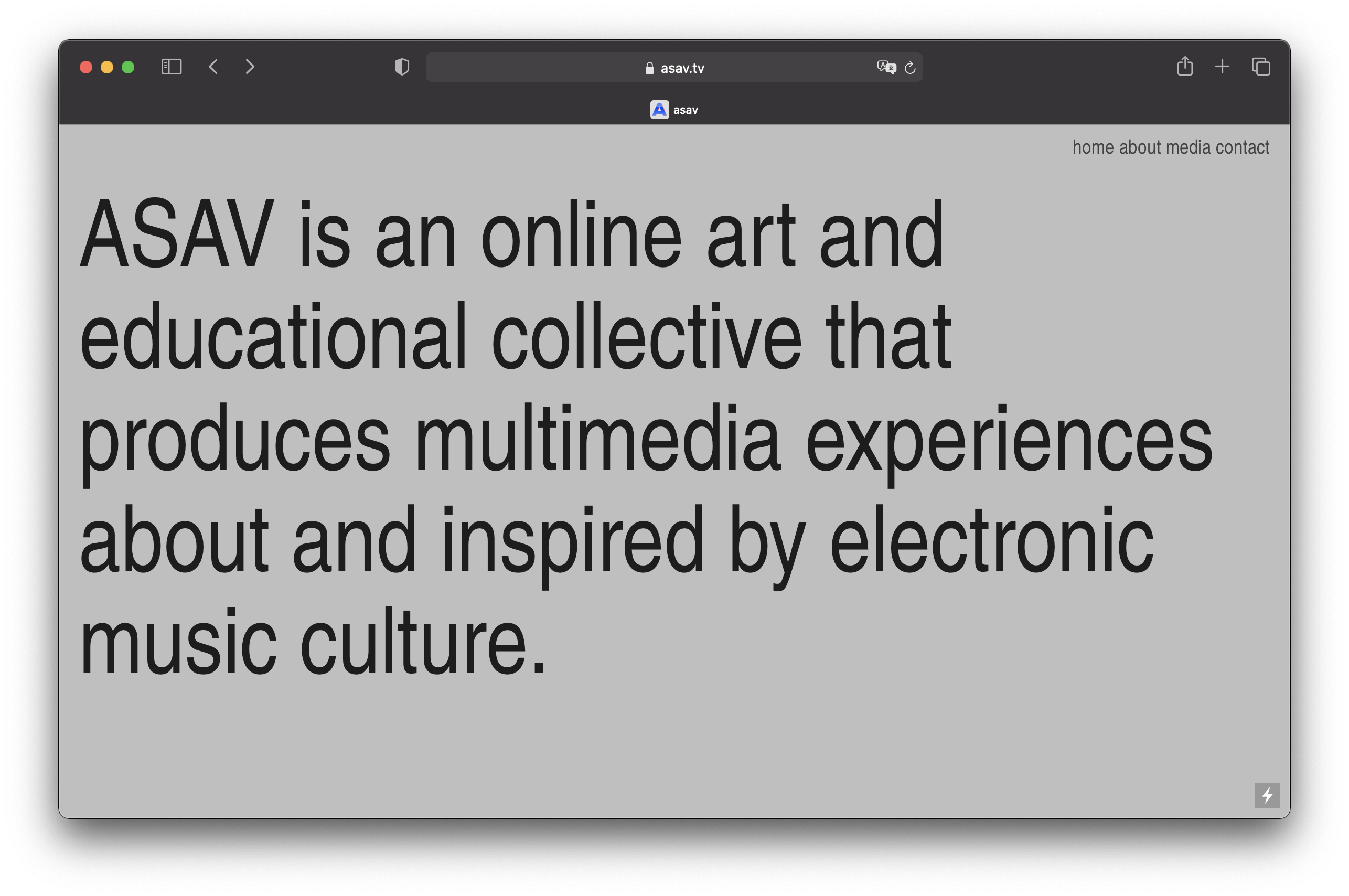Click the asav.tv address field
Image resolution: width=1349 pixels, height=896 pixels.
pyautogui.click(x=673, y=68)
